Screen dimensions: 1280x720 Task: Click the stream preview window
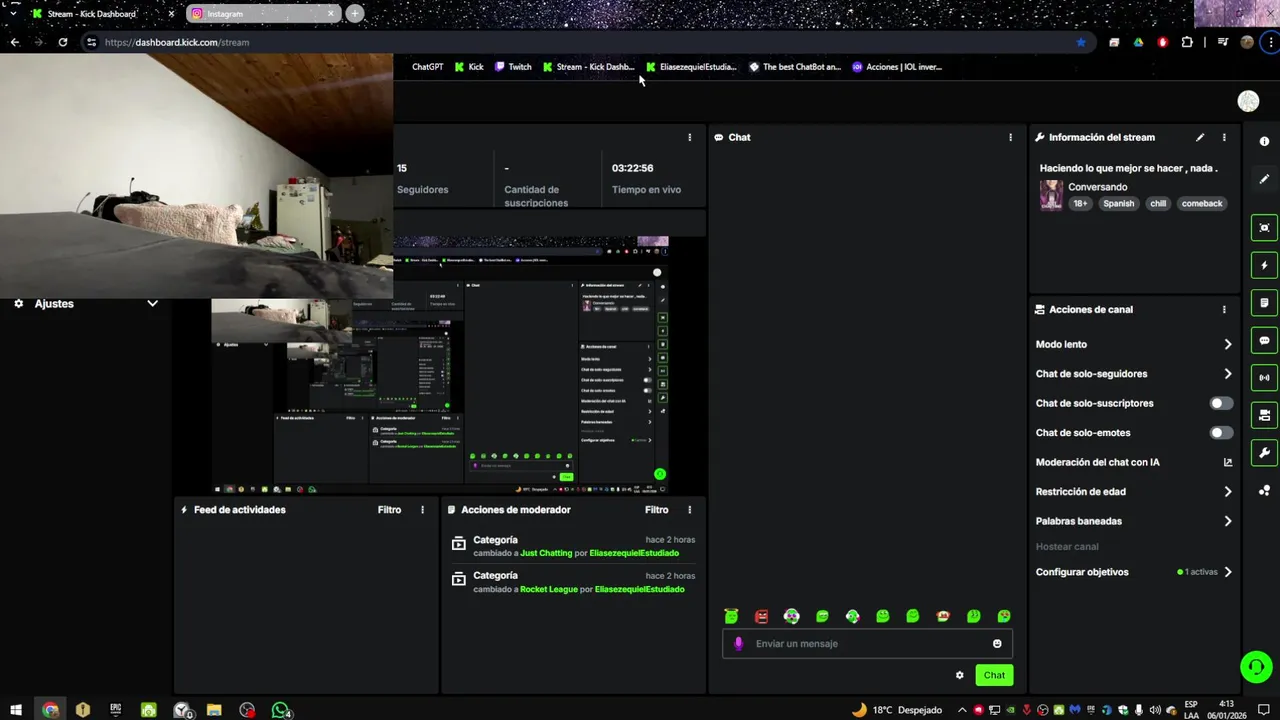click(x=440, y=365)
